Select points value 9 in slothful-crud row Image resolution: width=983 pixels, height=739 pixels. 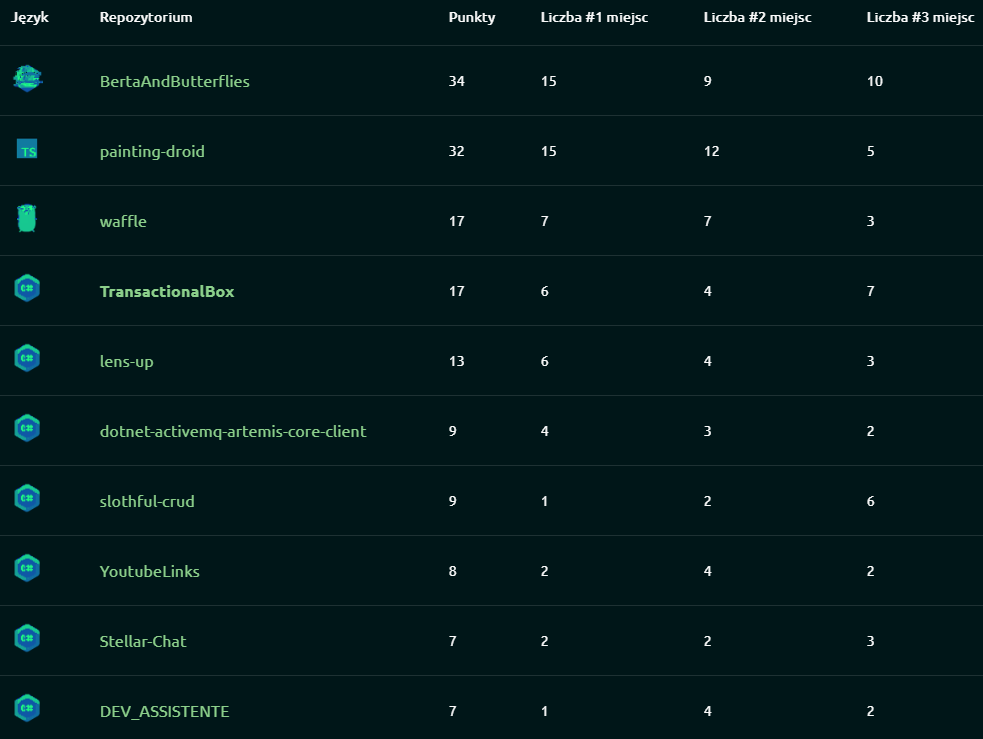click(x=453, y=501)
